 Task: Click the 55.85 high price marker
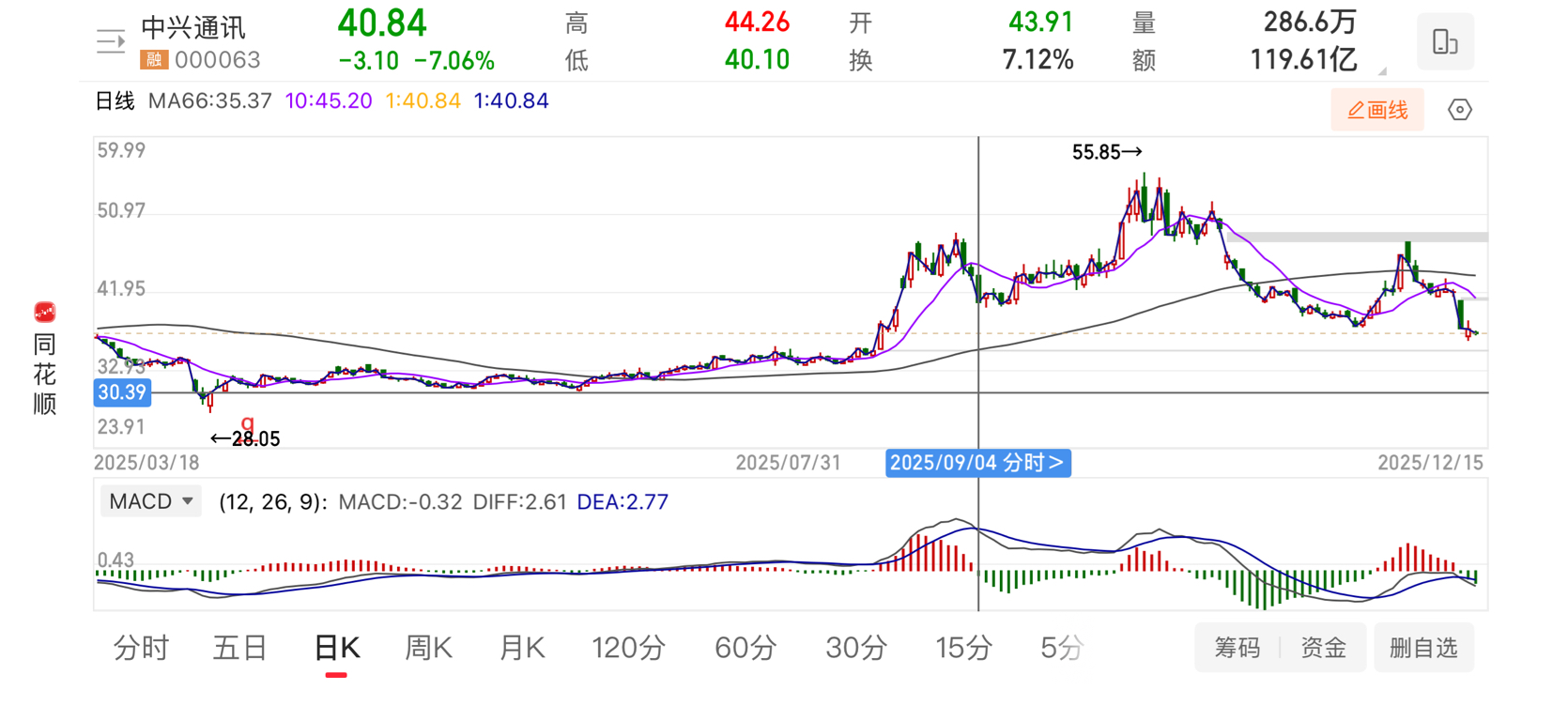[x=1107, y=152]
